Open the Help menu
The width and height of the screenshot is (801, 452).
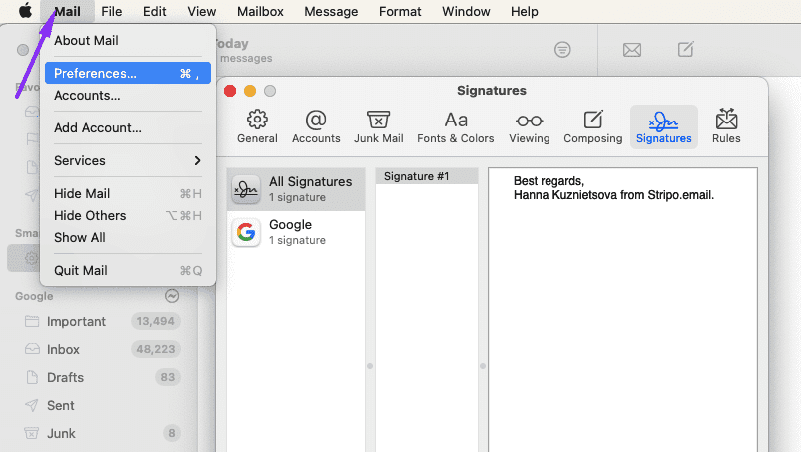(x=525, y=11)
